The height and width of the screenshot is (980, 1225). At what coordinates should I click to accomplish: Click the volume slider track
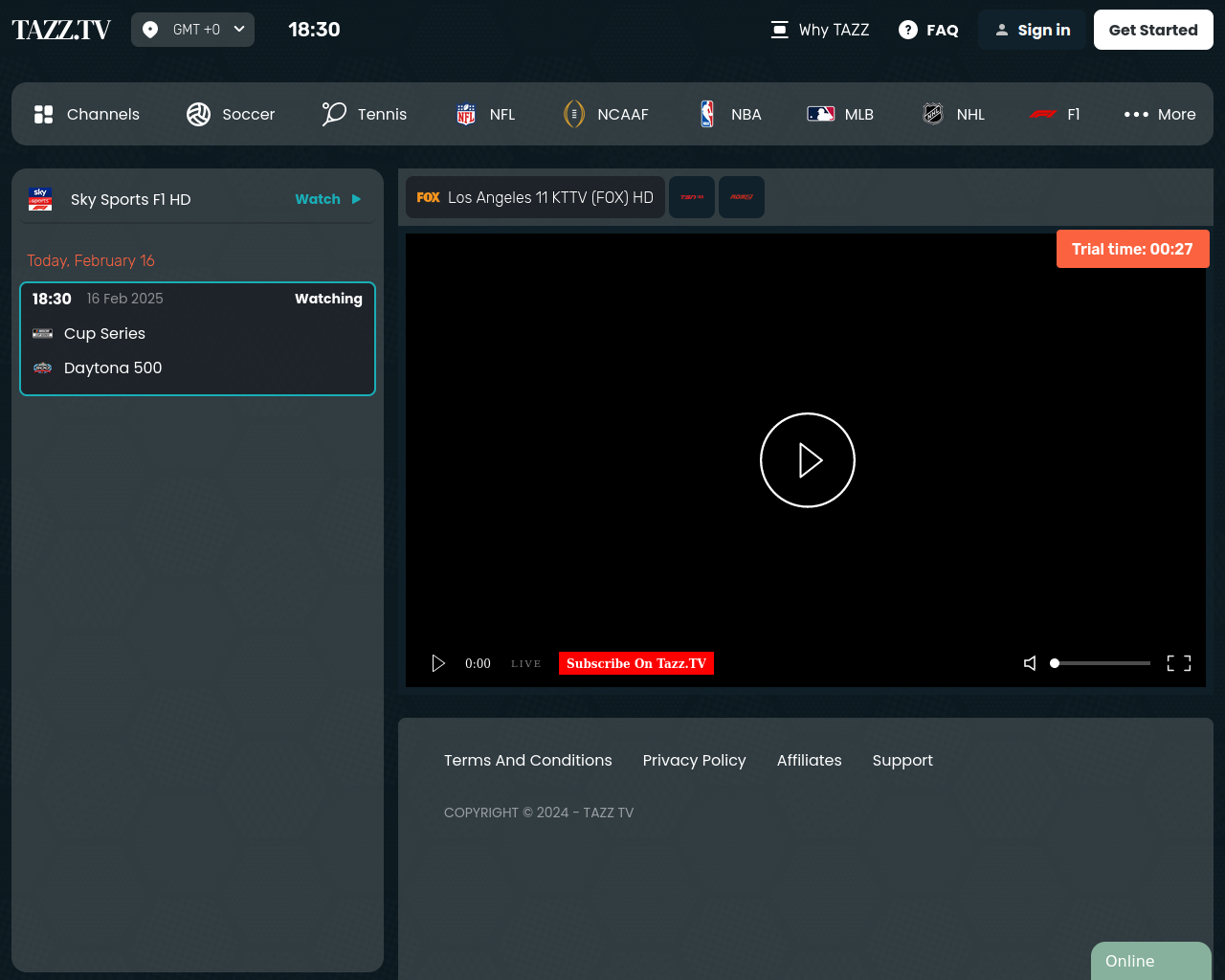coord(1101,663)
